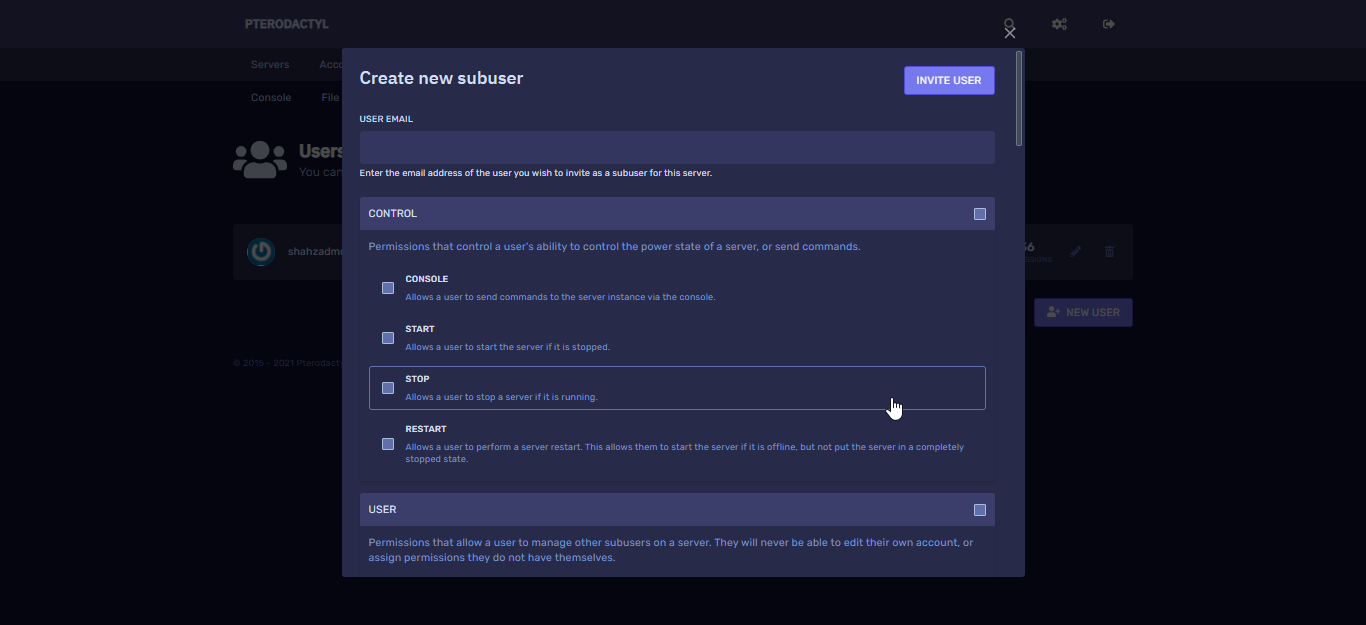The width and height of the screenshot is (1366, 625).
Task: Click the NEW USER button
Action: click(x=1083, y=312)
